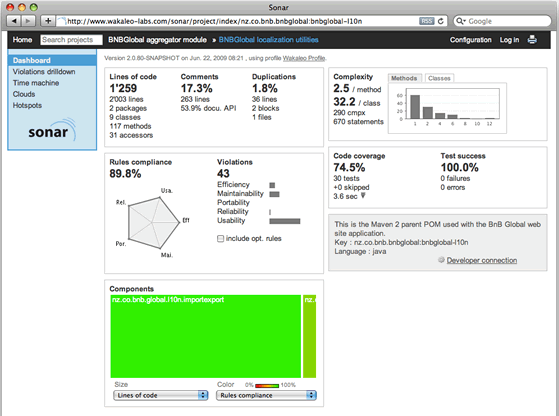
Task: Click the Search projects field
Action: coord(71,40)
